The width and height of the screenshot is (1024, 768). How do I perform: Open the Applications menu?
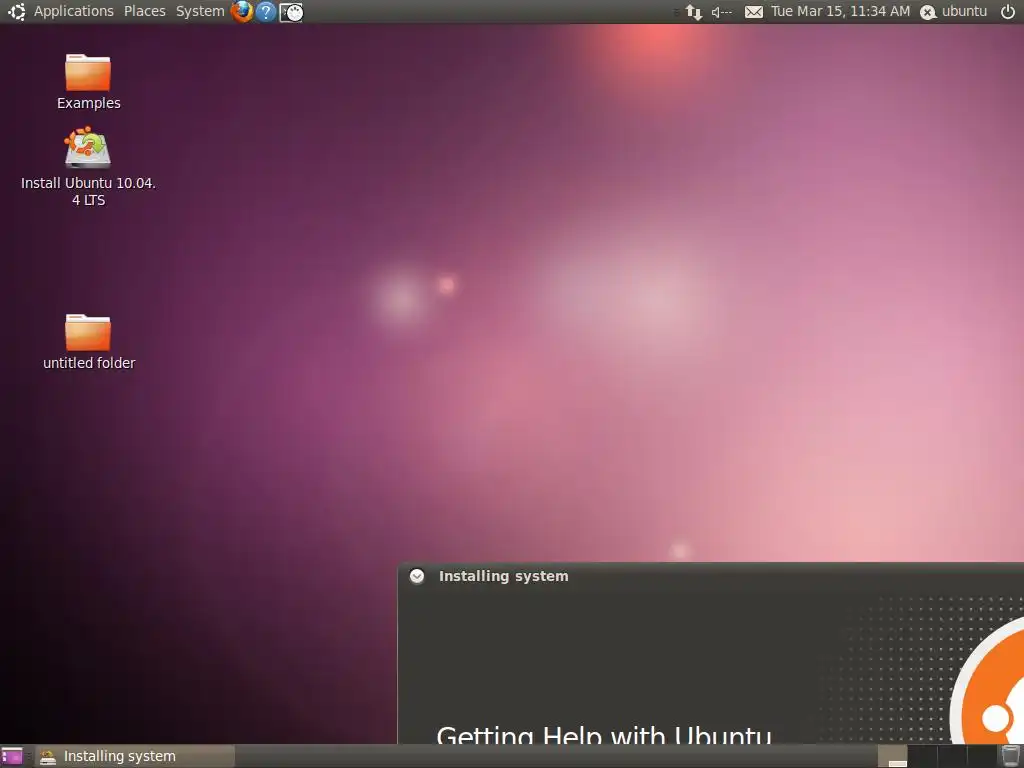(x=73, y=12)
